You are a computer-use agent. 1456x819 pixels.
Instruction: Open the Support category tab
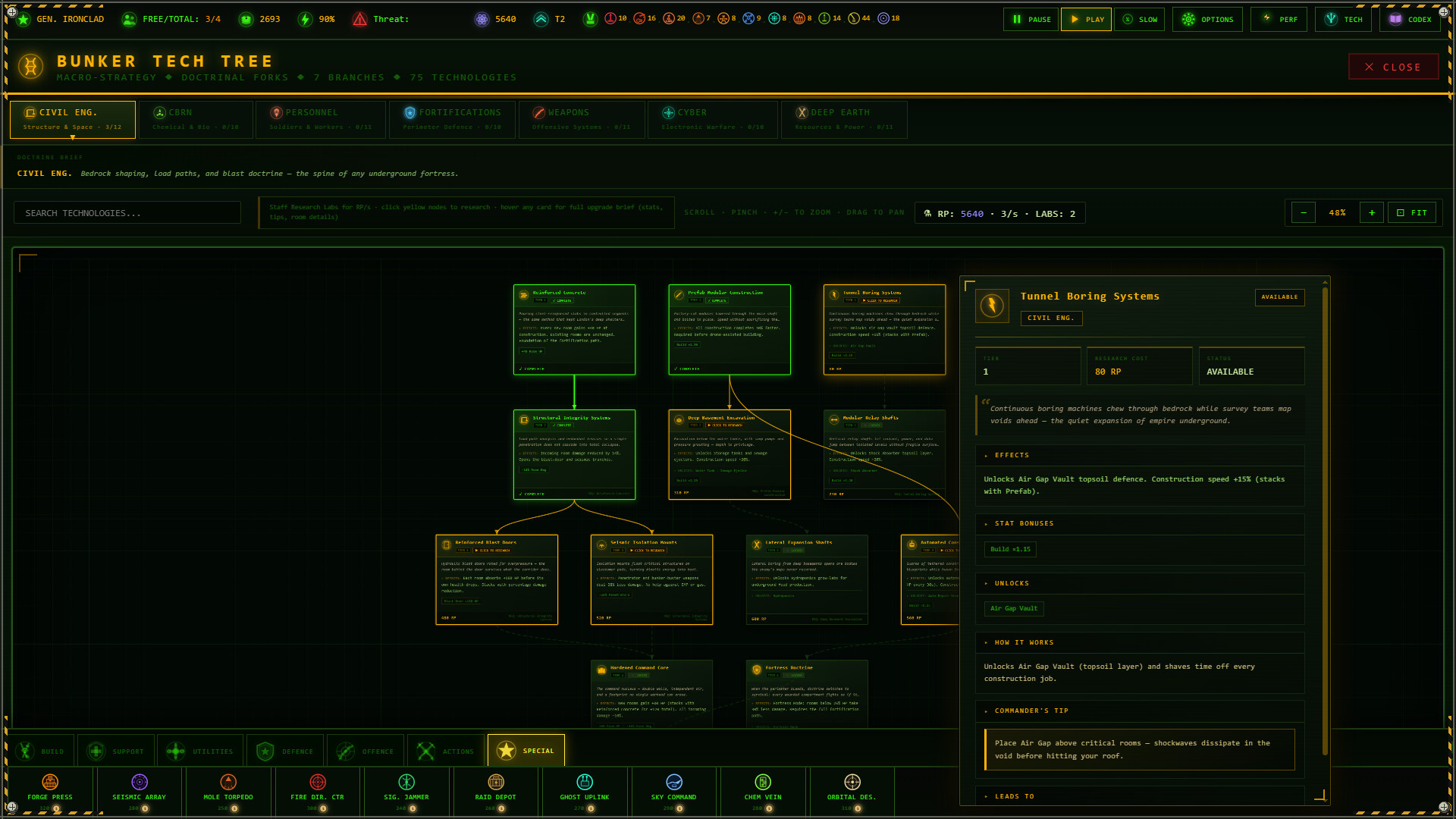tap(116, 752)
